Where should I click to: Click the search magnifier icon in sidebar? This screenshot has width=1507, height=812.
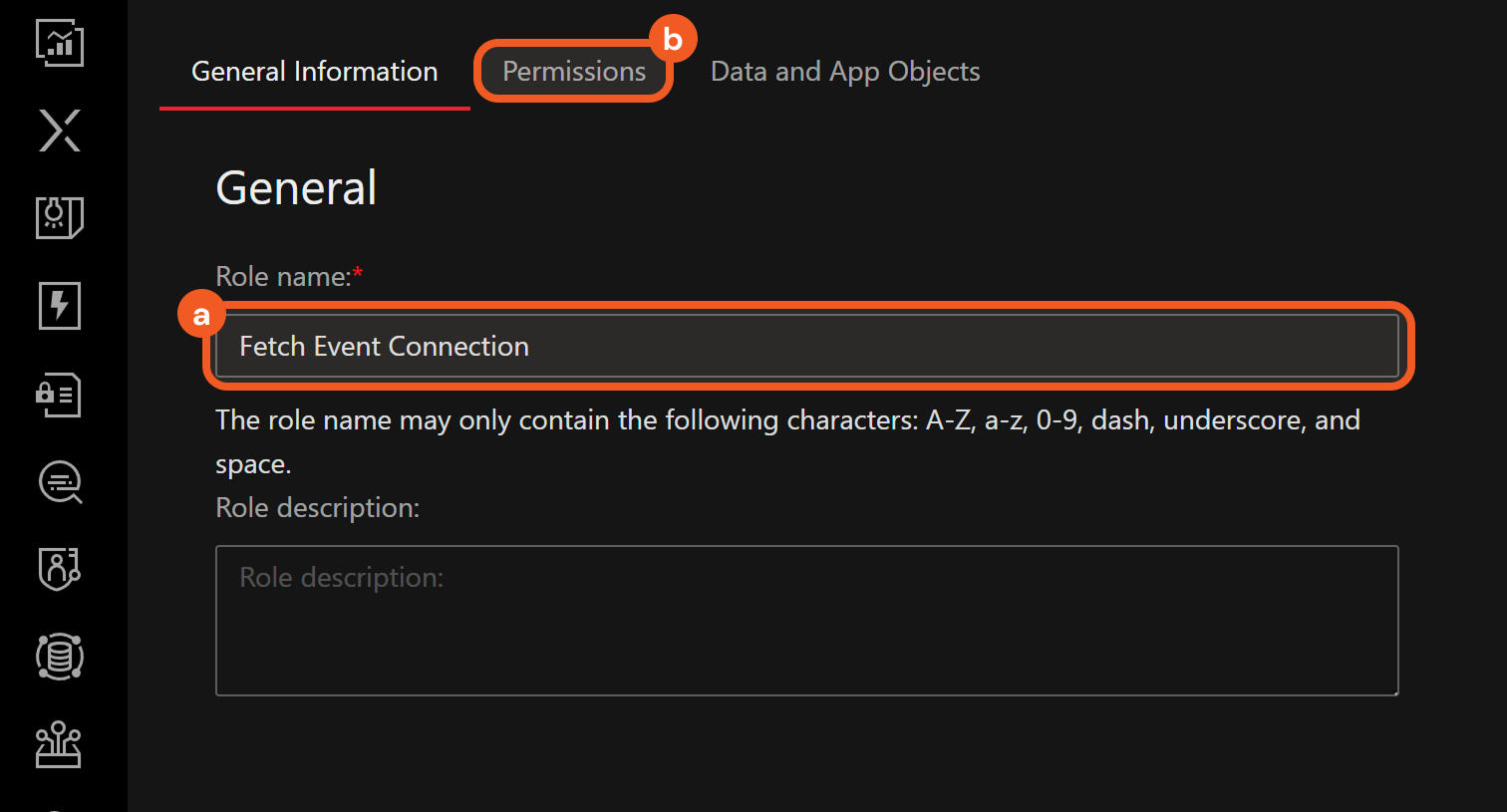[x=60, y=483]
